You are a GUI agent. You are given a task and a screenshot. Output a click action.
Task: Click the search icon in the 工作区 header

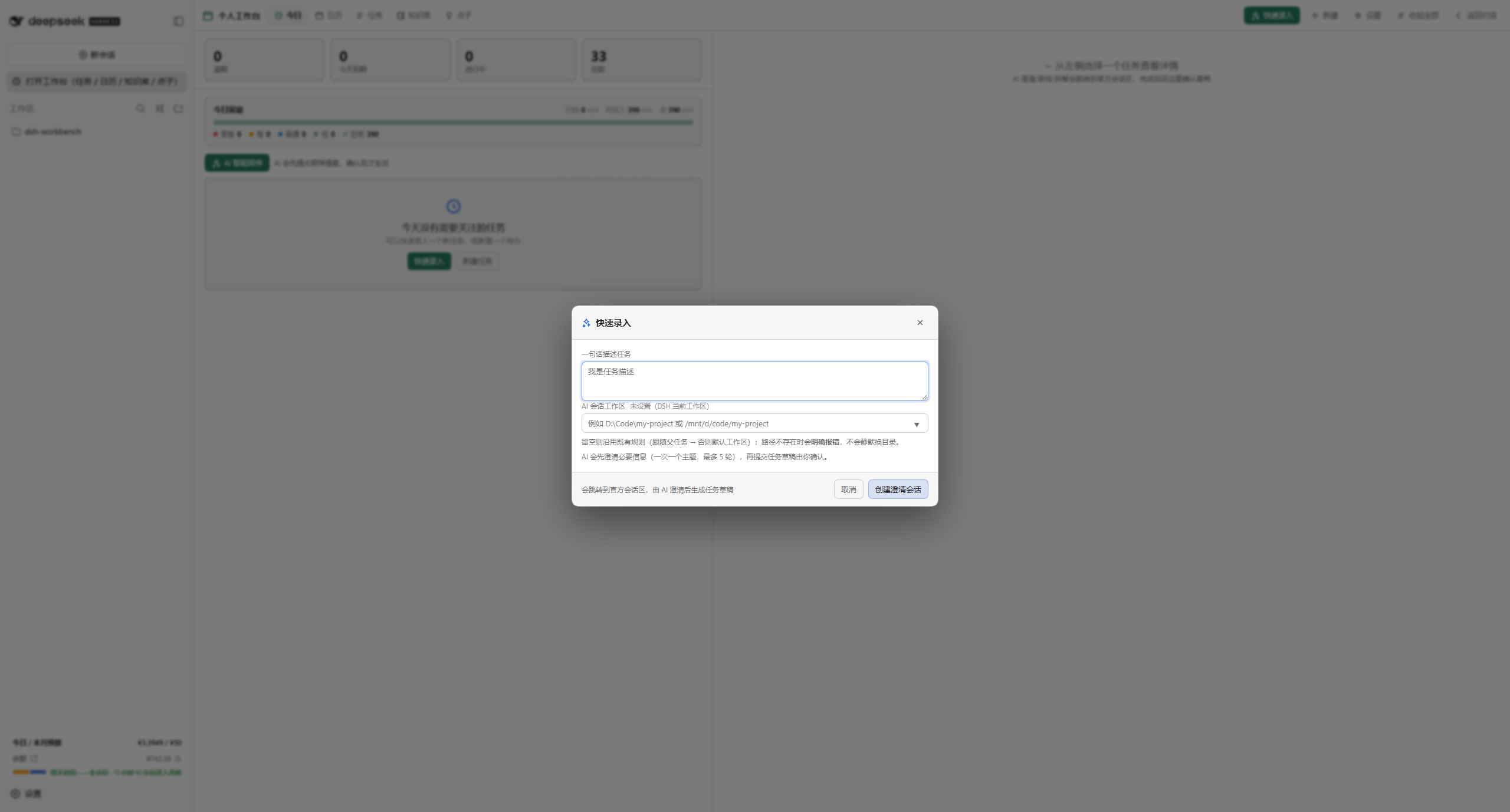coord(140,109)
